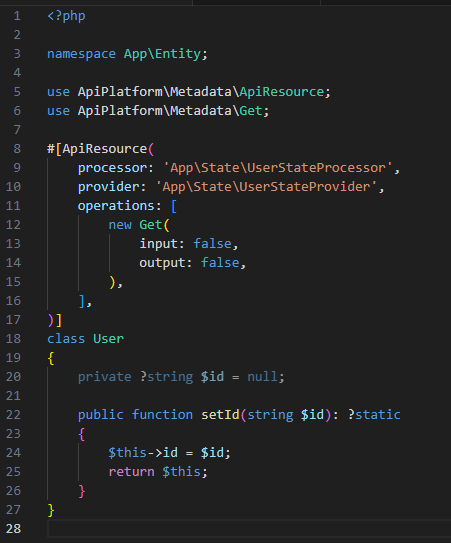
Task: Click the 'setId' method name
Action: point(220,415)
